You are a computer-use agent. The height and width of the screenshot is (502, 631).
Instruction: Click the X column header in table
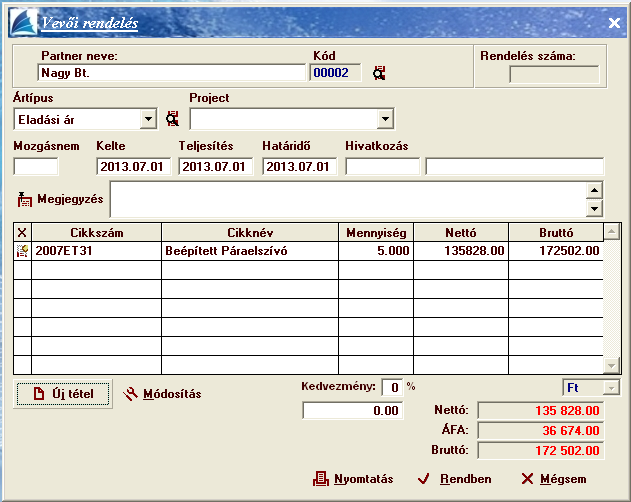22,232
